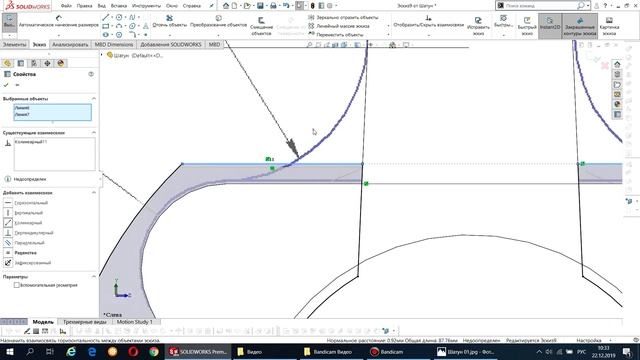Open SOLIDWORKS Premium in Windows taskbar
This screenshot has height=360, width=640.
tap(198, 352)
